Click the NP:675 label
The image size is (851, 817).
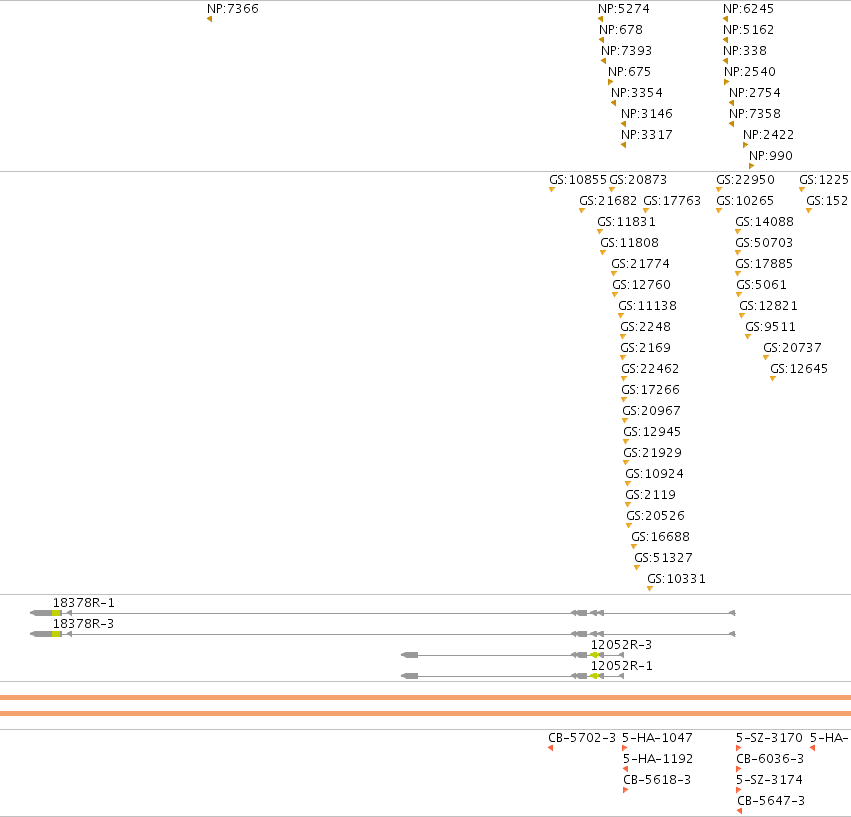click(630, 72)
